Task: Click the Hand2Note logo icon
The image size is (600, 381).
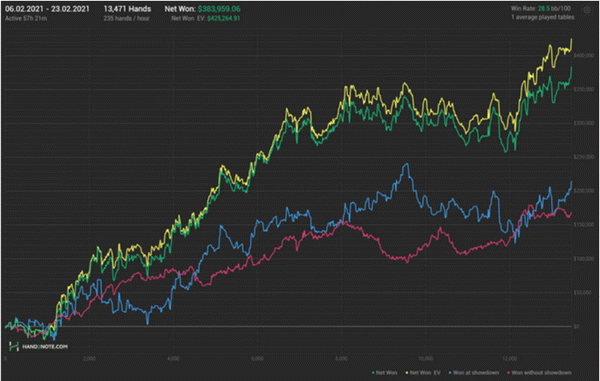Action: 14,346
